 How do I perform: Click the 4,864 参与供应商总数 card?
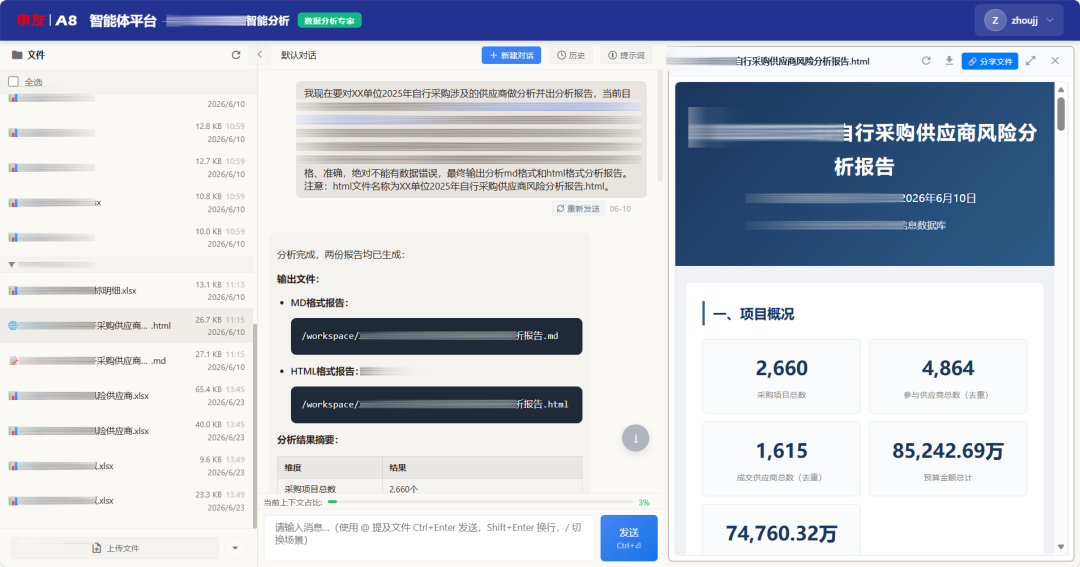948,376
